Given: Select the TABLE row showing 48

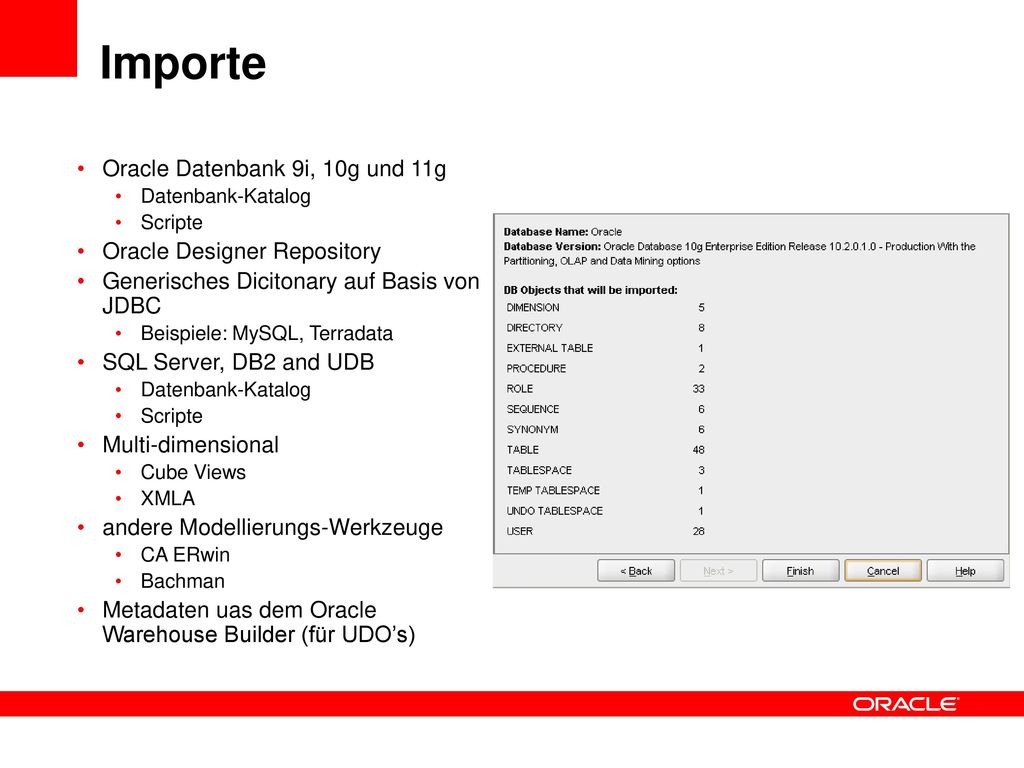Looking at the screenshot, I should (x=605, y=449).
